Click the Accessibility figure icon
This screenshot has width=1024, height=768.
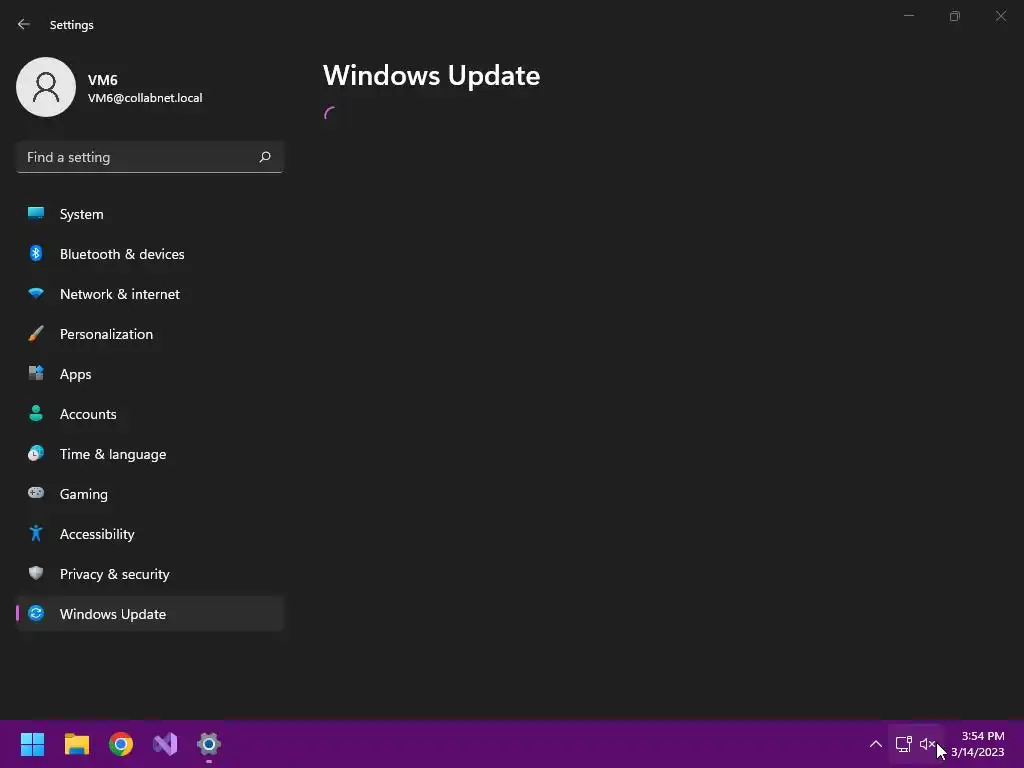click(x=36, y=533)
